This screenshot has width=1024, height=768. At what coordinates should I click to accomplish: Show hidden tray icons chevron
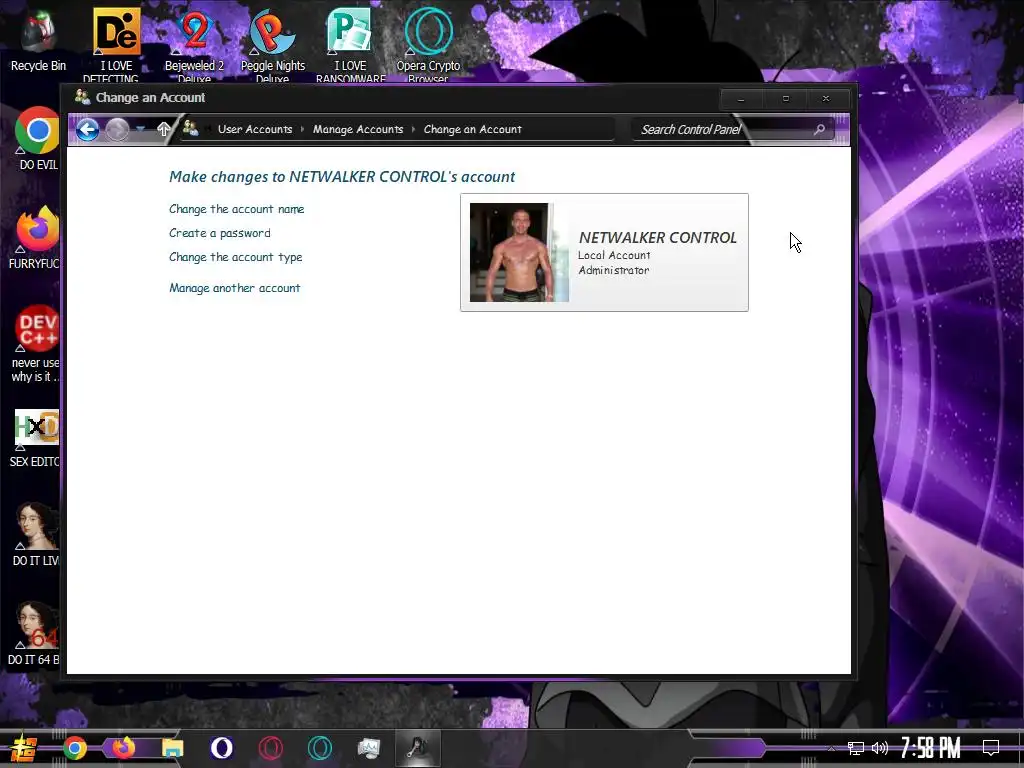tap(831, 748)
